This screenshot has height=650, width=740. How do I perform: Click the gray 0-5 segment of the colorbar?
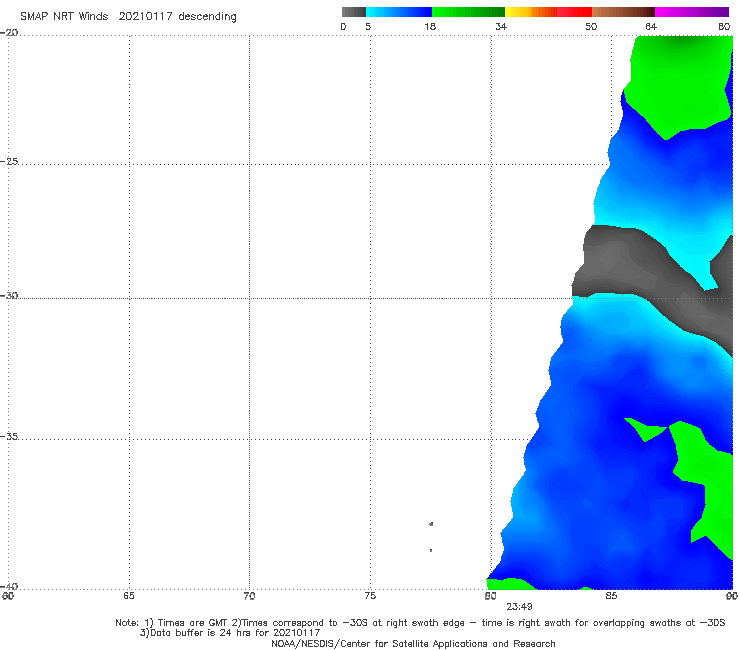354,12
